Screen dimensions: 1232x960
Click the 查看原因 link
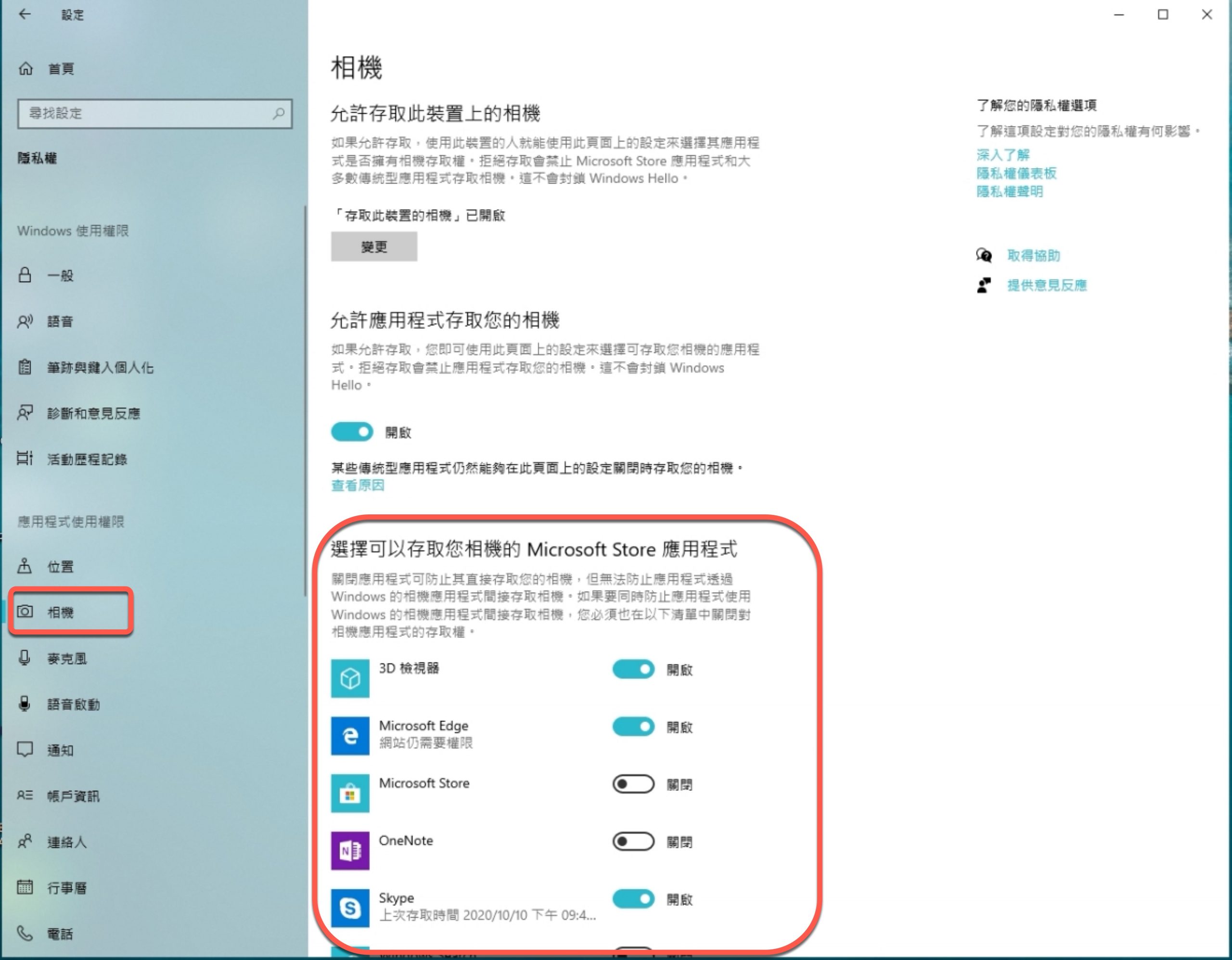pos(357,485)
